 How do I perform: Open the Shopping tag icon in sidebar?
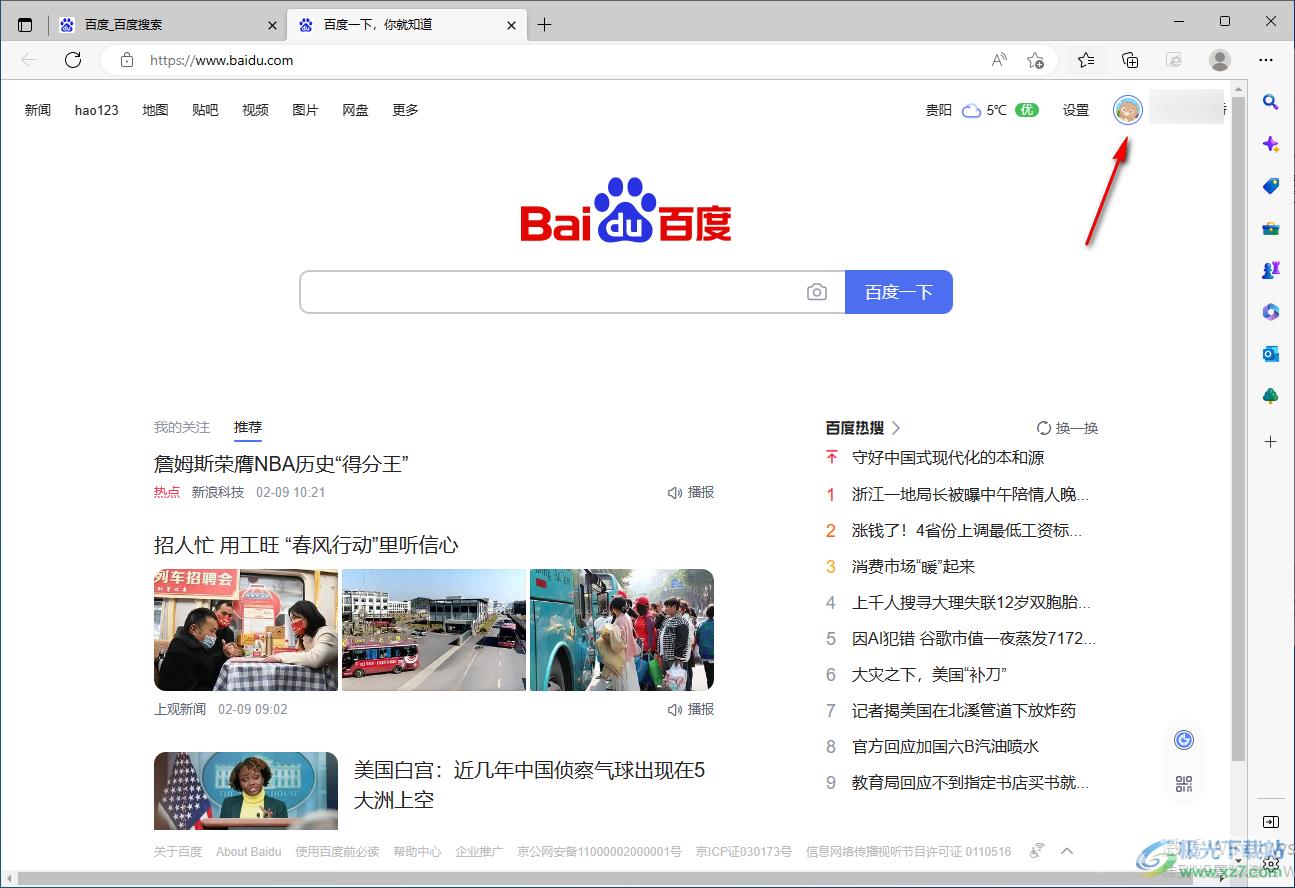[1270, 186]
